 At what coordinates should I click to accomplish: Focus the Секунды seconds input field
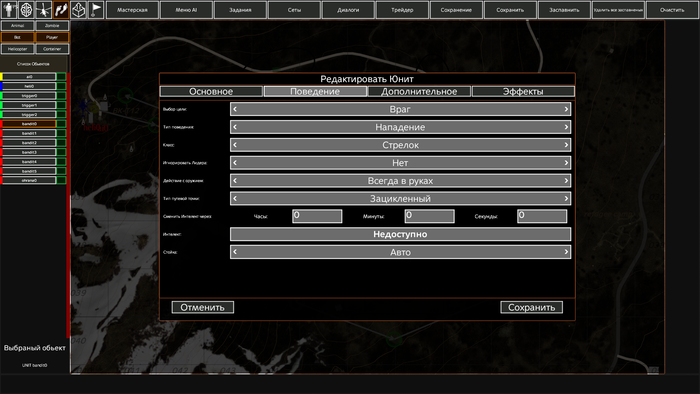click(542, 216)
